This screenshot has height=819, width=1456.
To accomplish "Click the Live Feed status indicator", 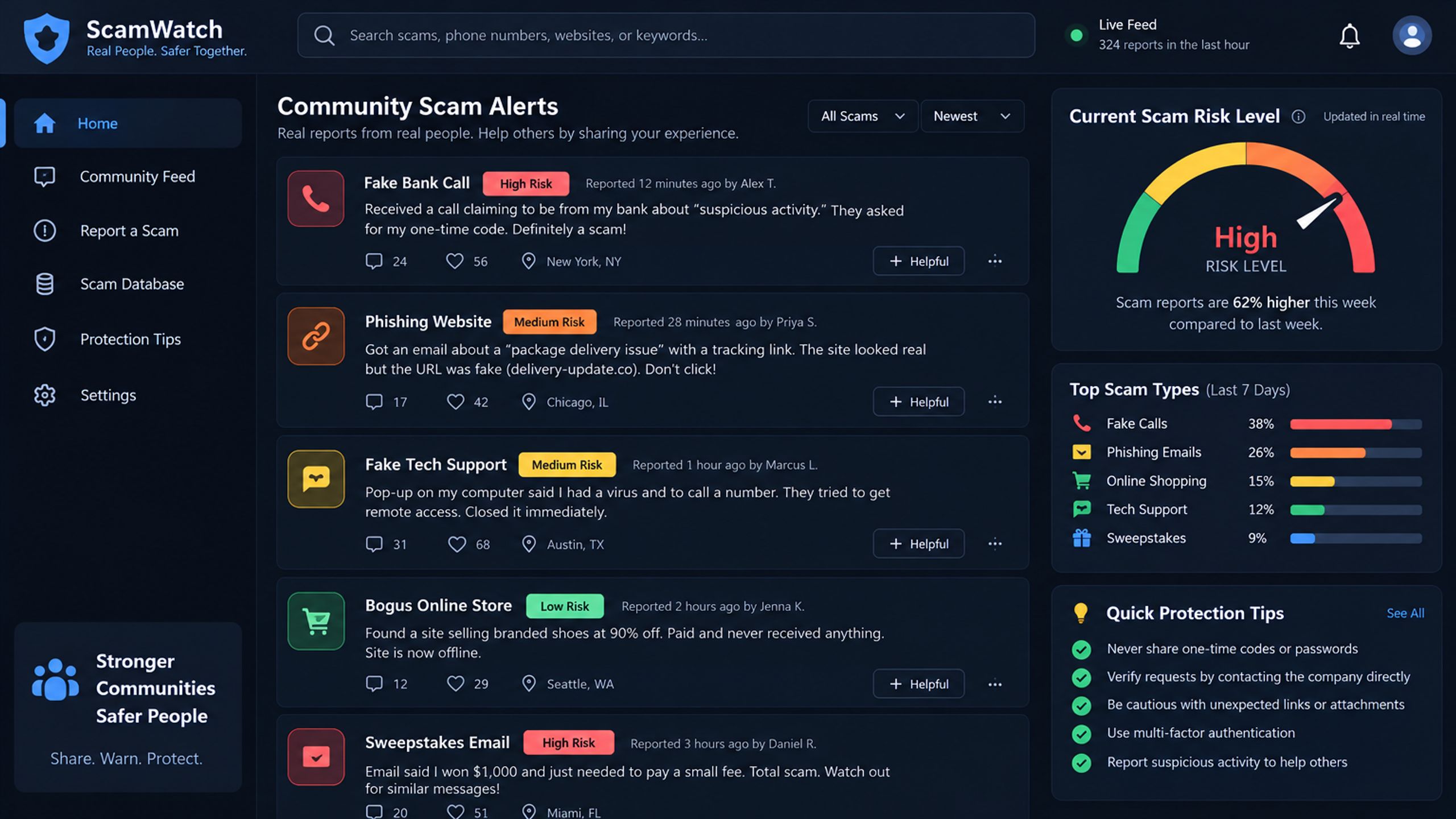I will point(1076,35).
